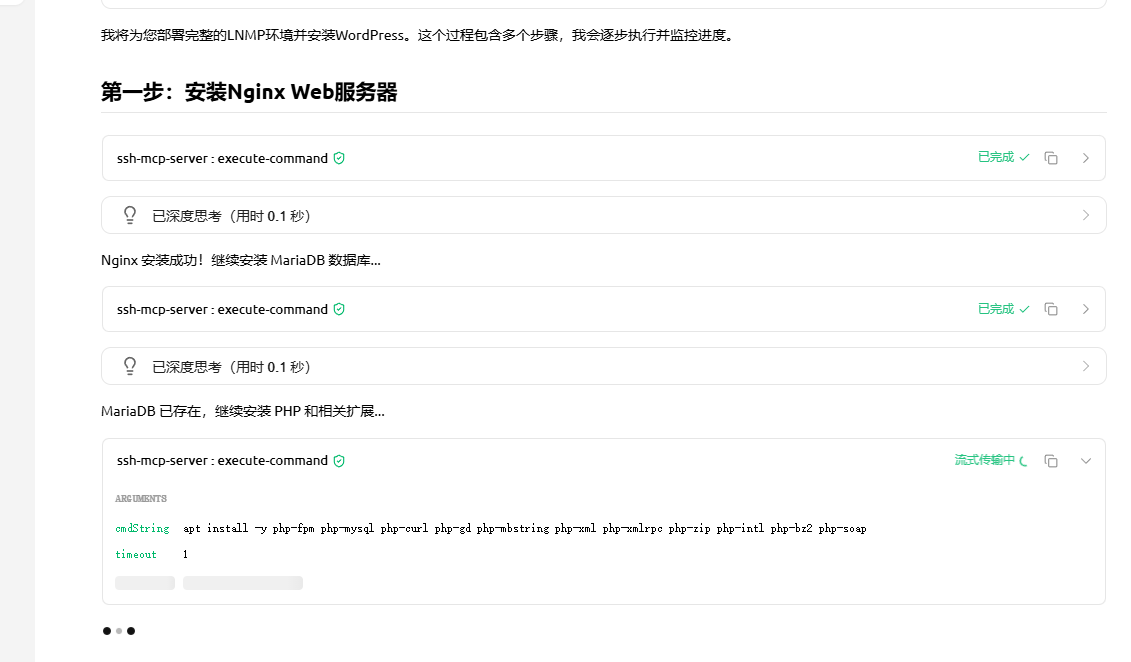1131x662 pixels.
Task: Expand the second execute-command block after Nginx message
Action: pos(1086,309)
